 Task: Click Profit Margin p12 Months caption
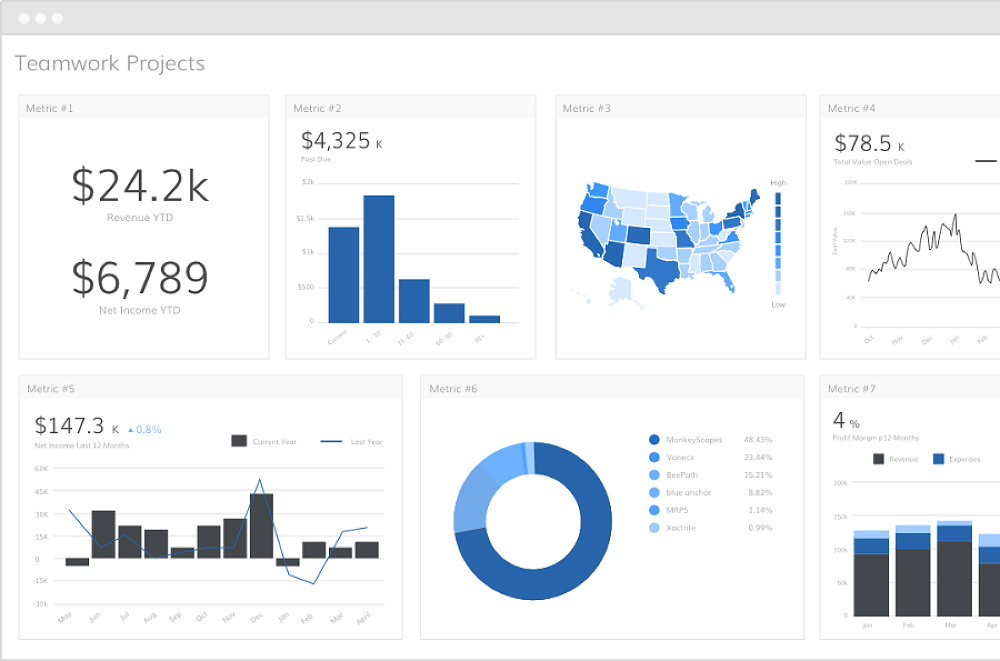click(x=876, y=438)
